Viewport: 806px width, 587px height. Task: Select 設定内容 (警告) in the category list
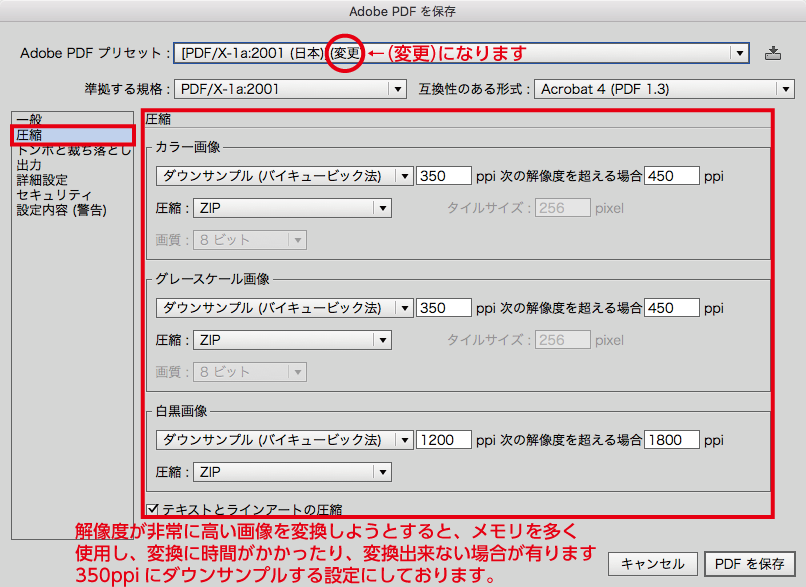click(61, 210)
